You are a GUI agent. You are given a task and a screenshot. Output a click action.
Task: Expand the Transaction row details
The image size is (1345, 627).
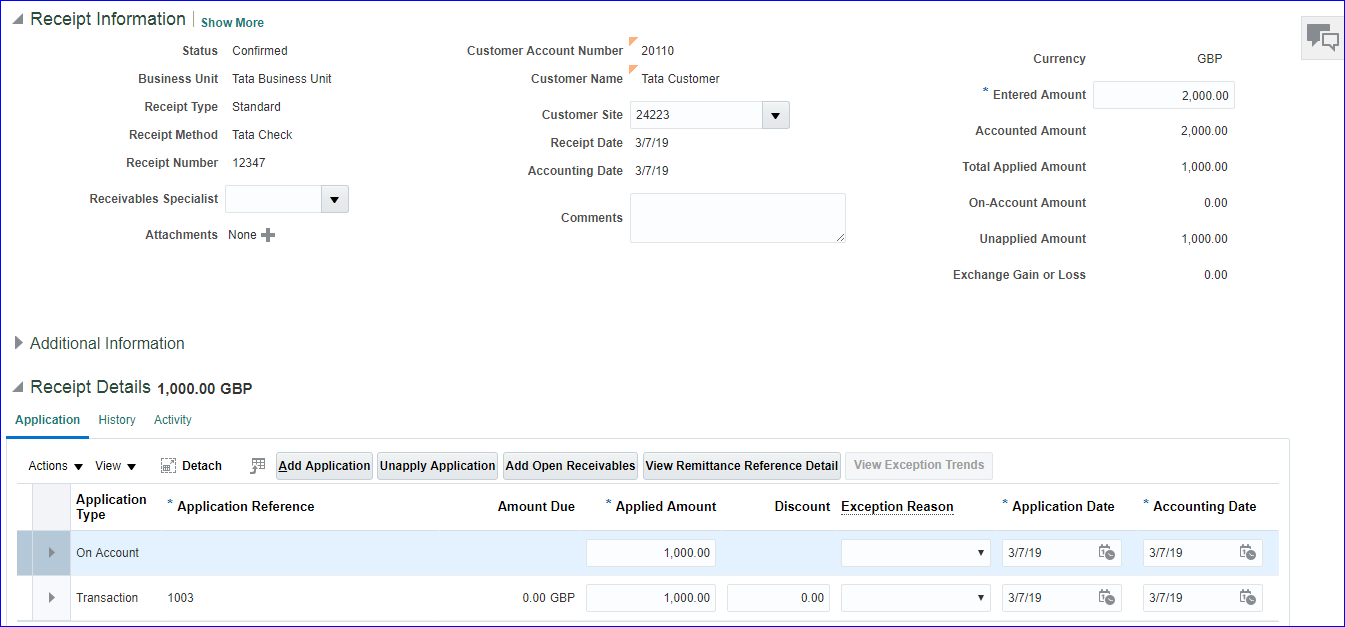(52, 598)
